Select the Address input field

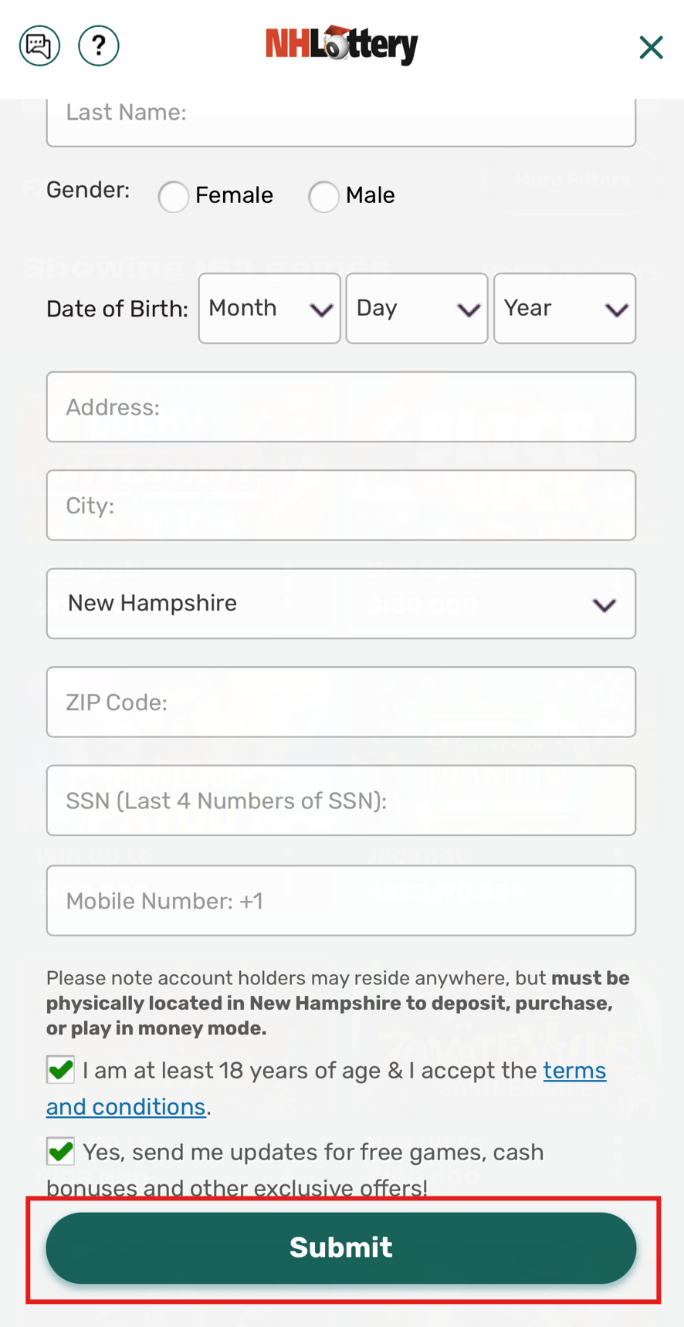coord(341,406)
